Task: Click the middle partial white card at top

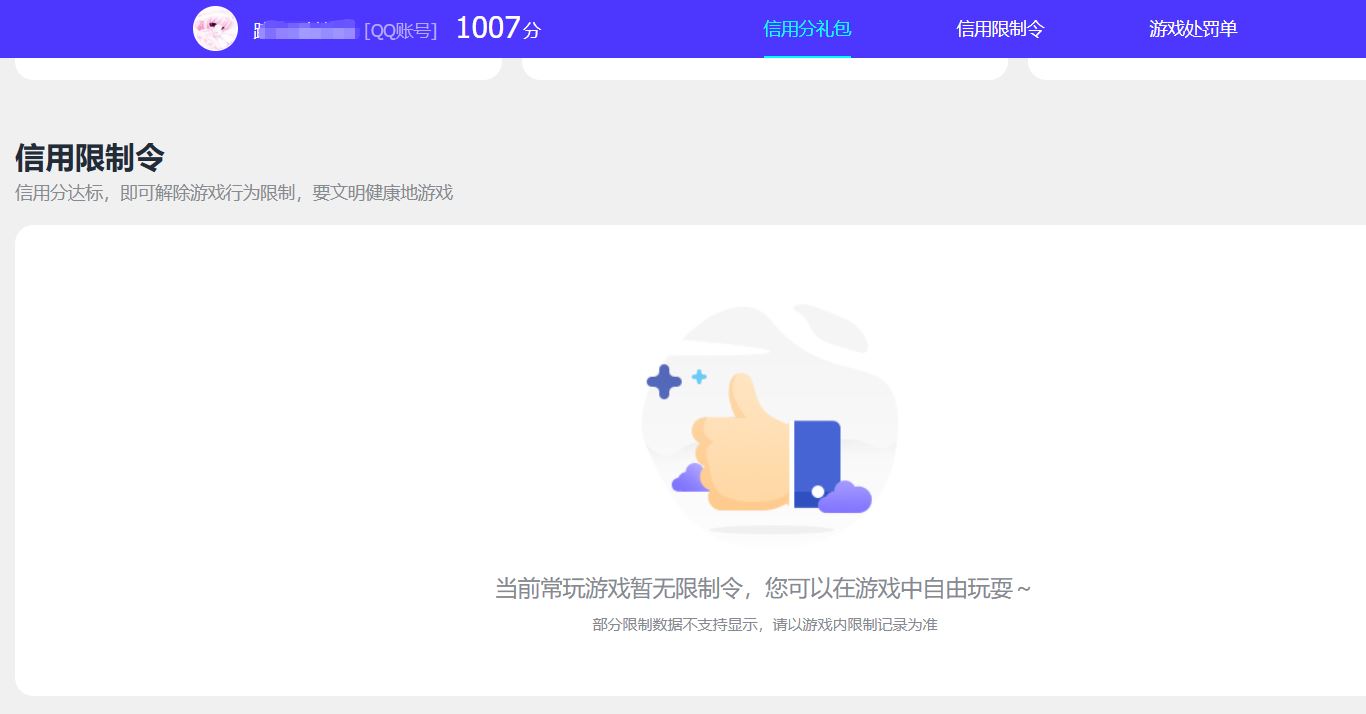Action: [x=764, y=69]
